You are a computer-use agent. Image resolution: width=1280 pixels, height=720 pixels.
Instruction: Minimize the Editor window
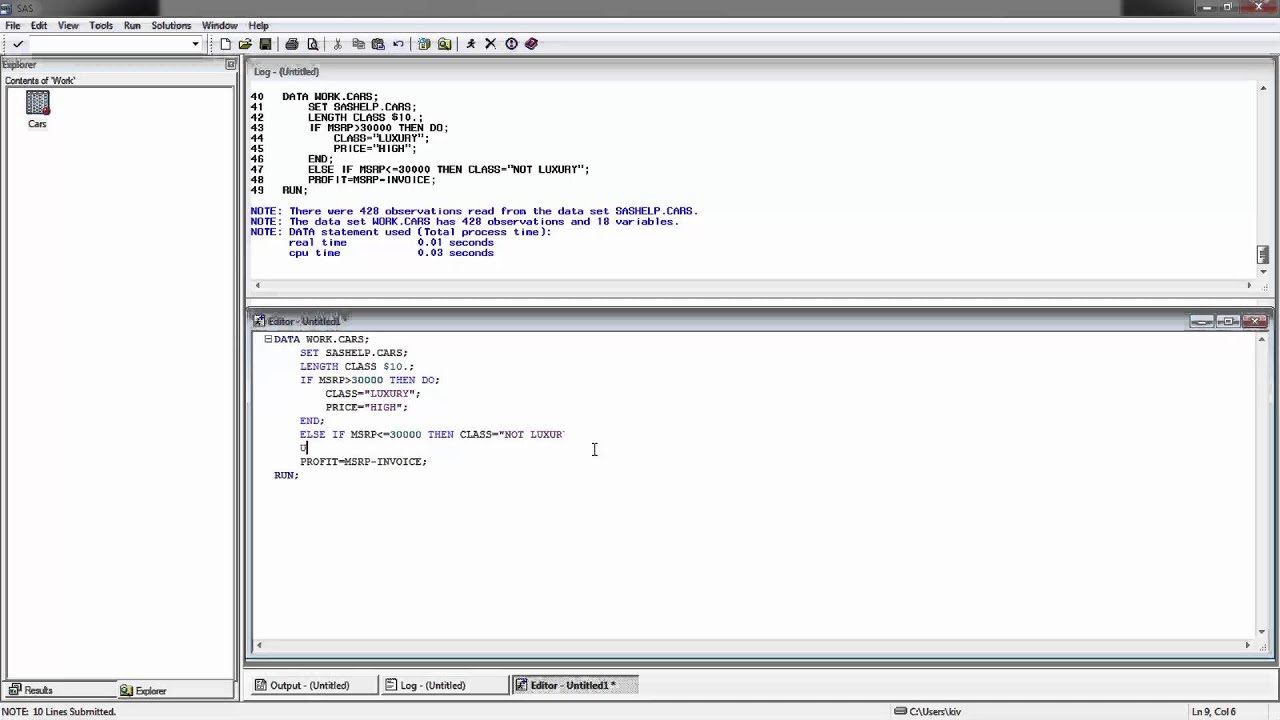pos(1201,321)
